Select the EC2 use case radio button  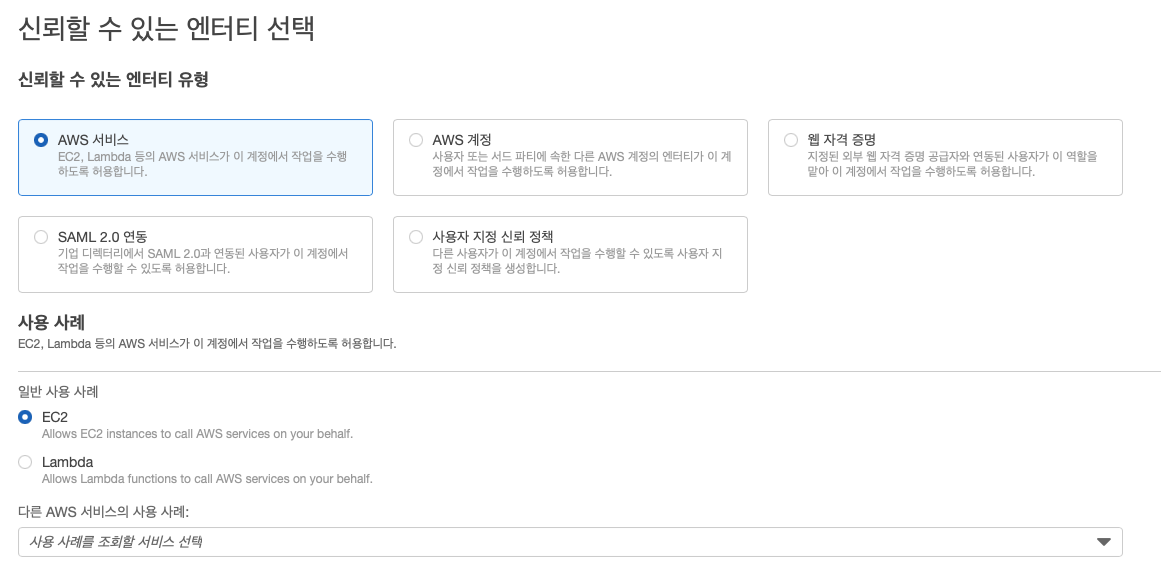tap(25, 417)
